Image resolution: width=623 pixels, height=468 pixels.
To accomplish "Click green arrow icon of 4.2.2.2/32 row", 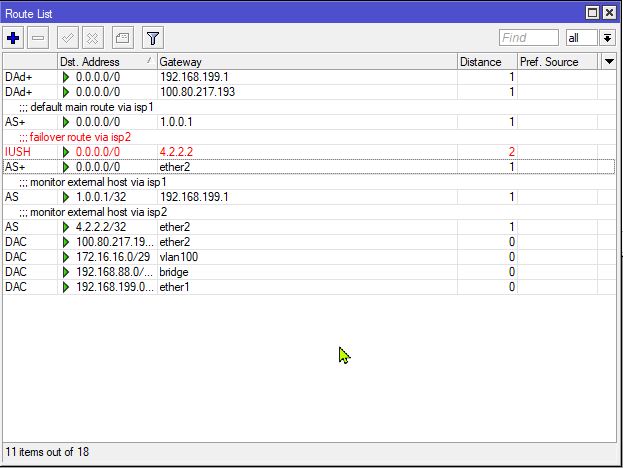I will [66, 227].
